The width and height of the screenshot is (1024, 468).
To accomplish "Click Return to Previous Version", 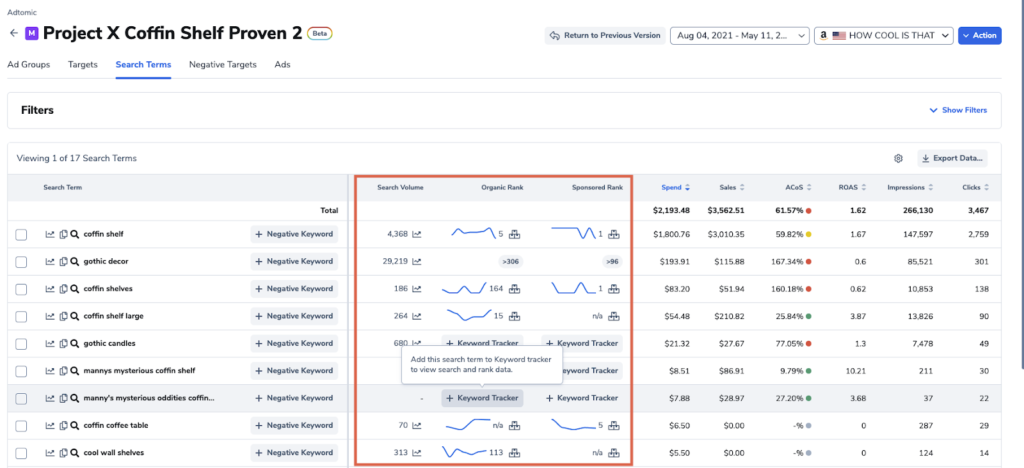I will click(604, 35).
